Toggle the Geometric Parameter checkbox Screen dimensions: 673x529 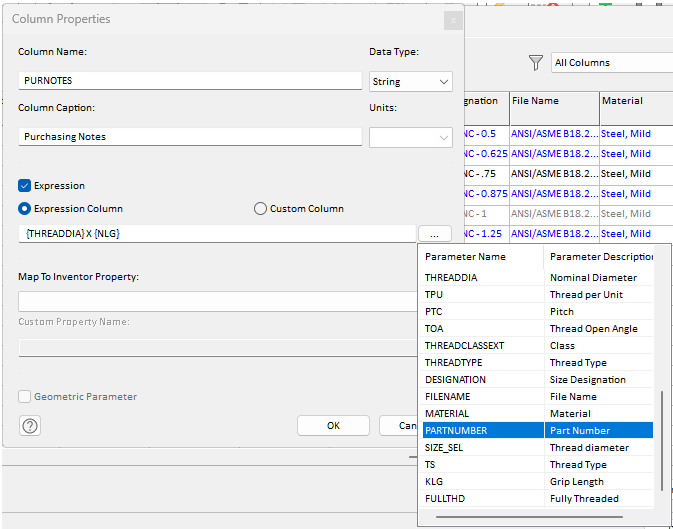point(24,396)
